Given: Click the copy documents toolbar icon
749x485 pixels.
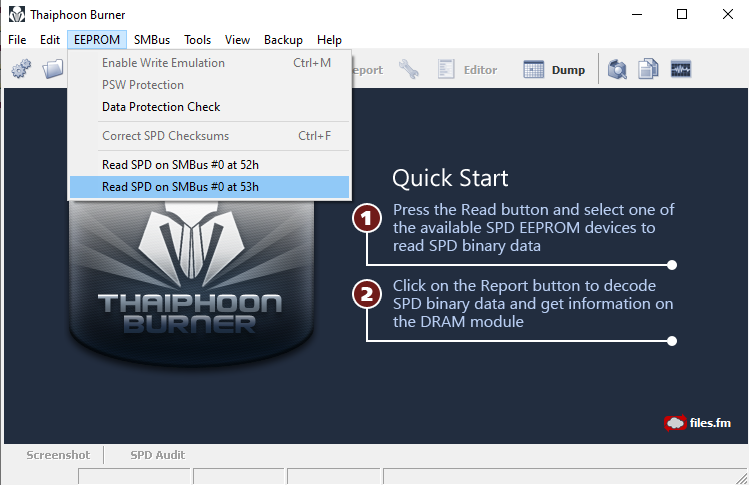Looking at the screenshot, I should [x=648, y=69].
